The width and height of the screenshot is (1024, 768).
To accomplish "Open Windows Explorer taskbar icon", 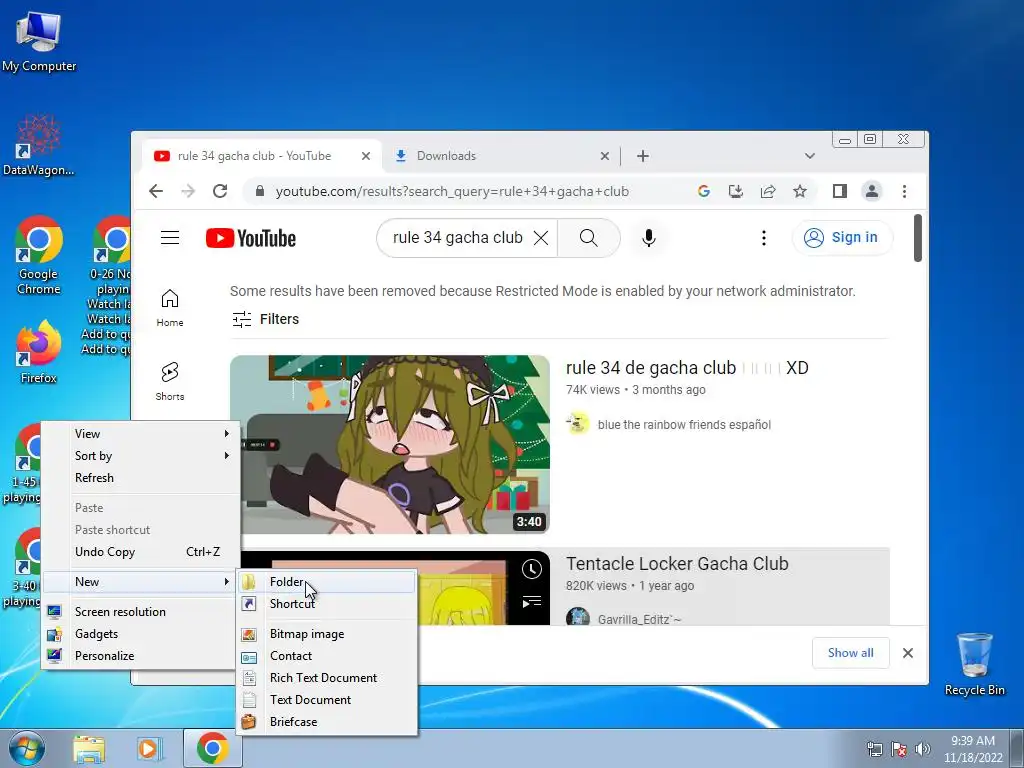I will 89,749.
